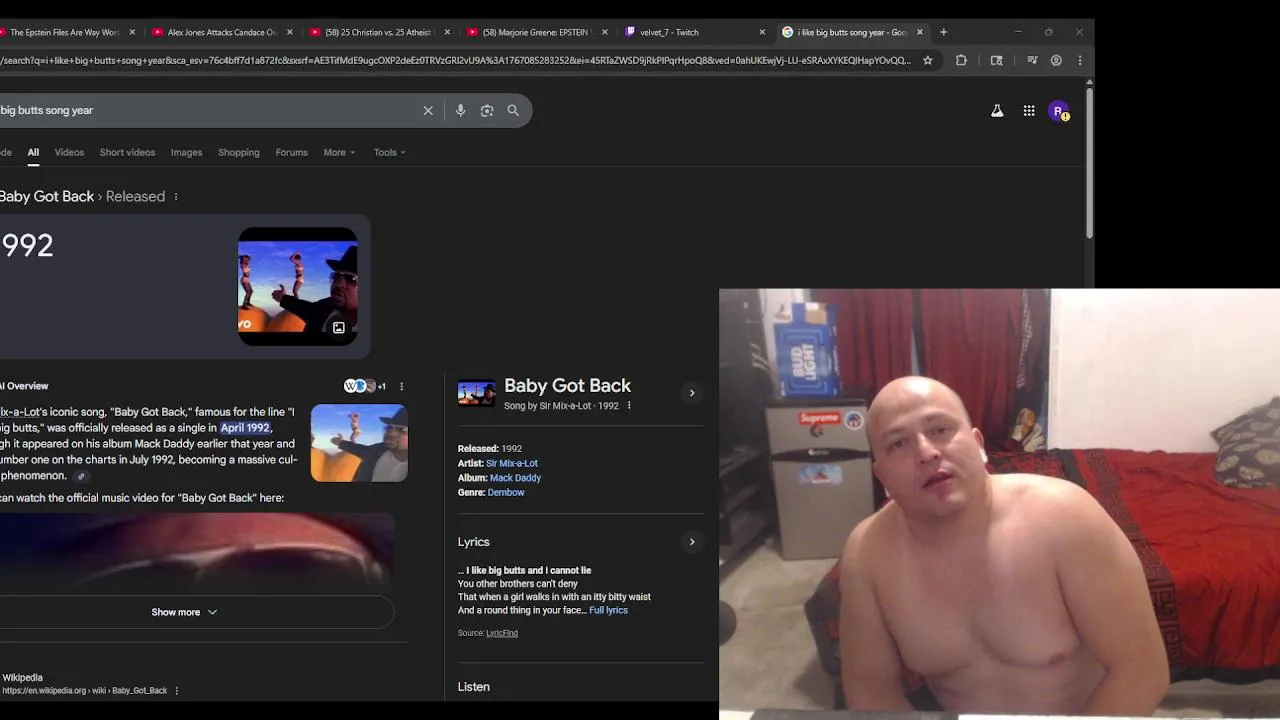
Task: Close the Alex Jones Attacks tab
Action: click(290, 32)
